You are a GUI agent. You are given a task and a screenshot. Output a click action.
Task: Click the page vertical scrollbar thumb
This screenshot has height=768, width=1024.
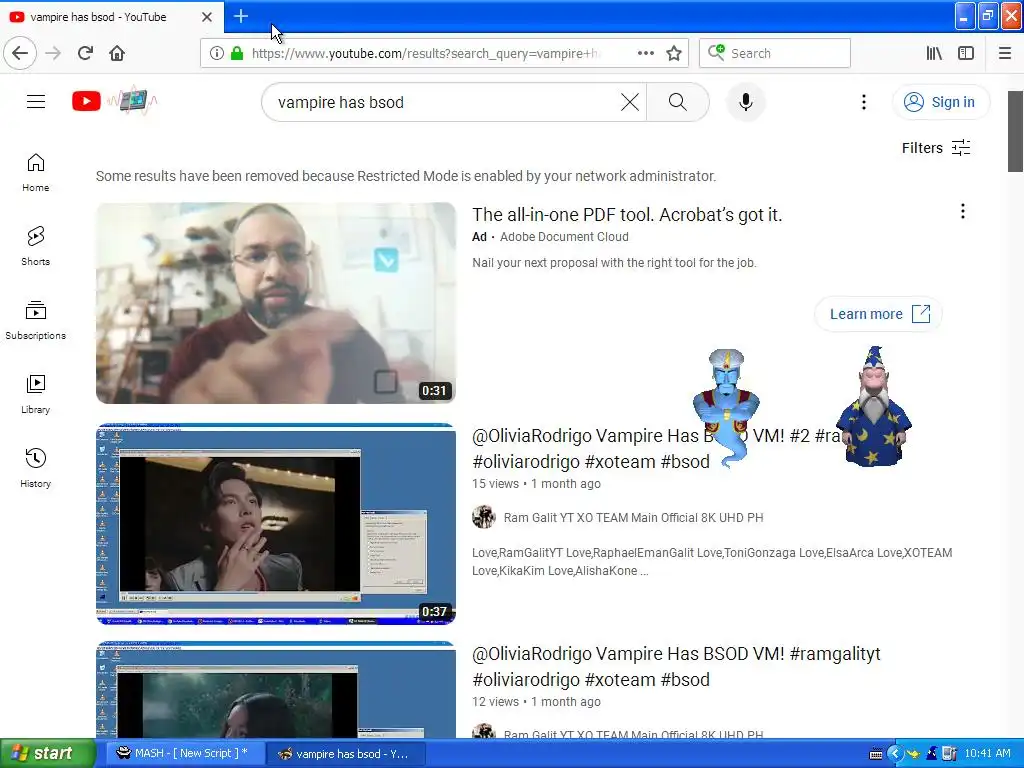pyautogui.click(x=1015, y=131)
